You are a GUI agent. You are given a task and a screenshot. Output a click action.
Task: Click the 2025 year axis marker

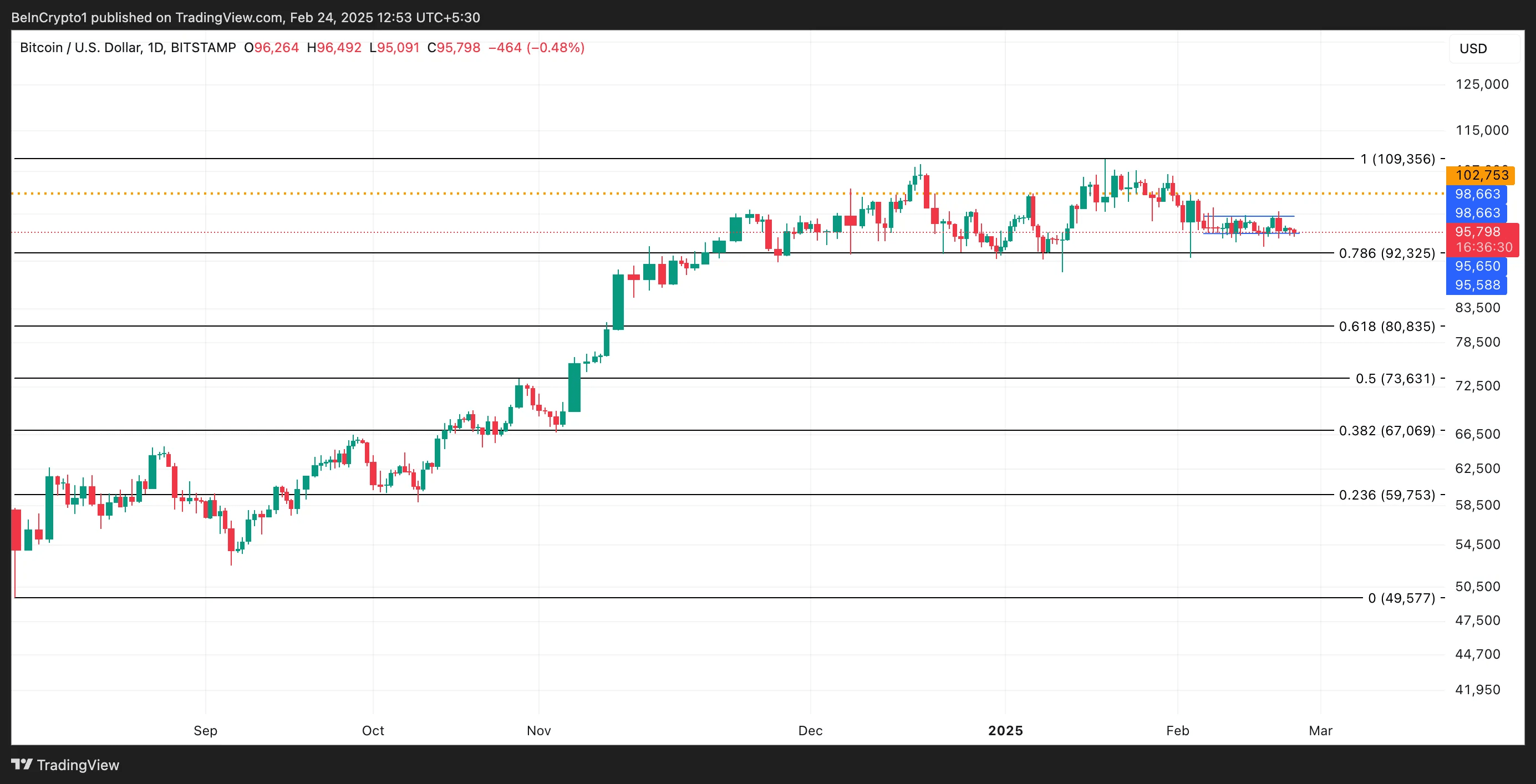pyautogui.click(x=1005, y=730)
